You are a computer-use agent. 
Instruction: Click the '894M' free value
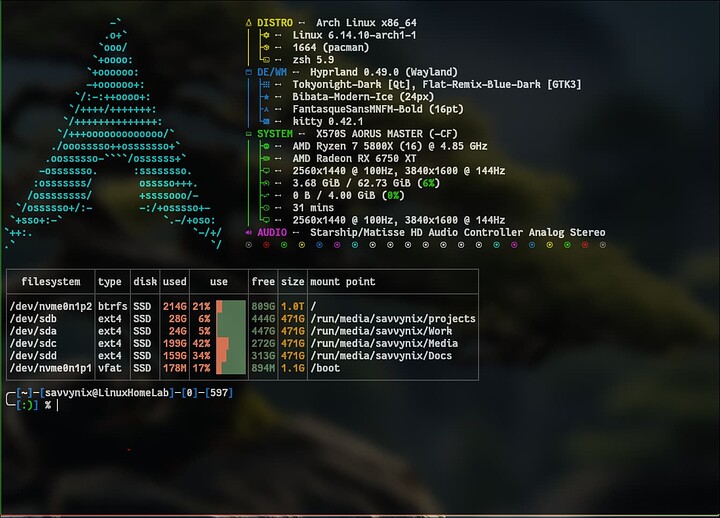(263, 368)
